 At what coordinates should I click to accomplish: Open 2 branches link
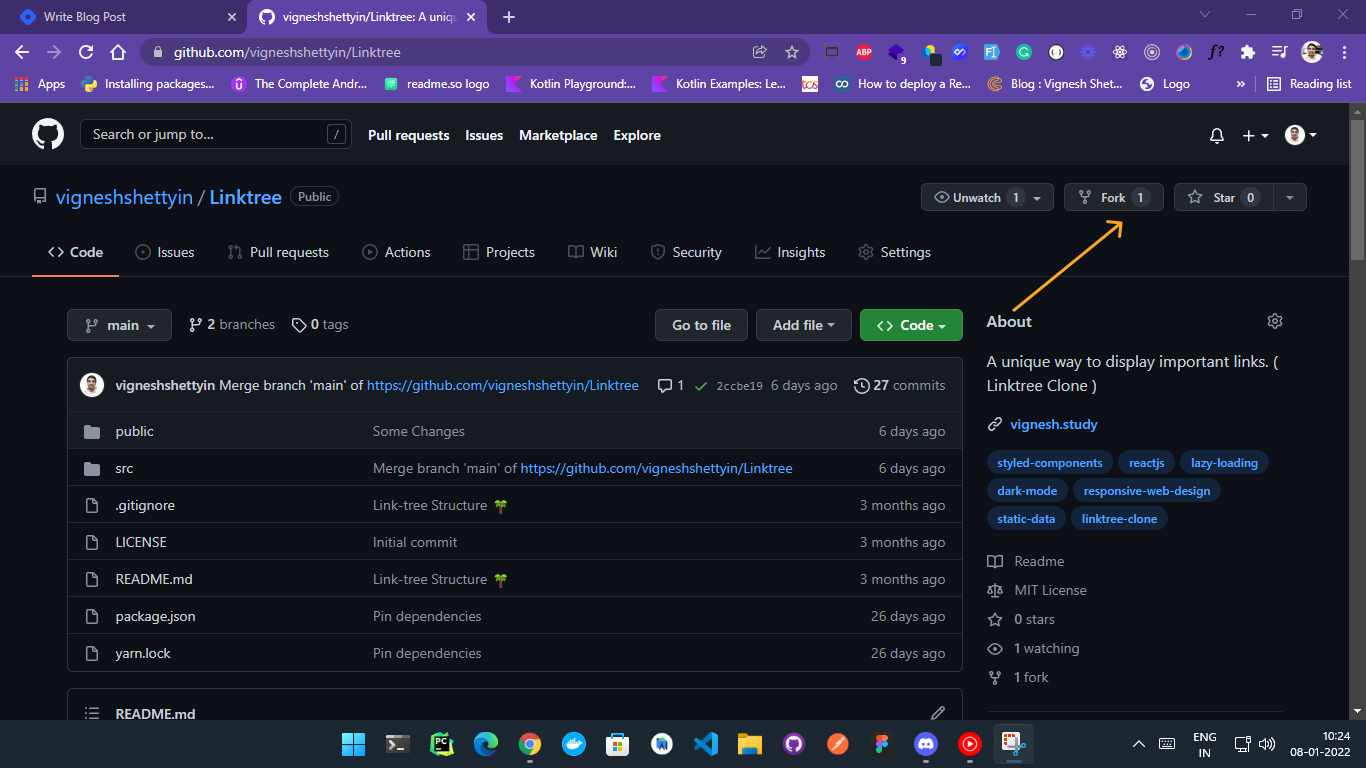[x=232, y=324]
